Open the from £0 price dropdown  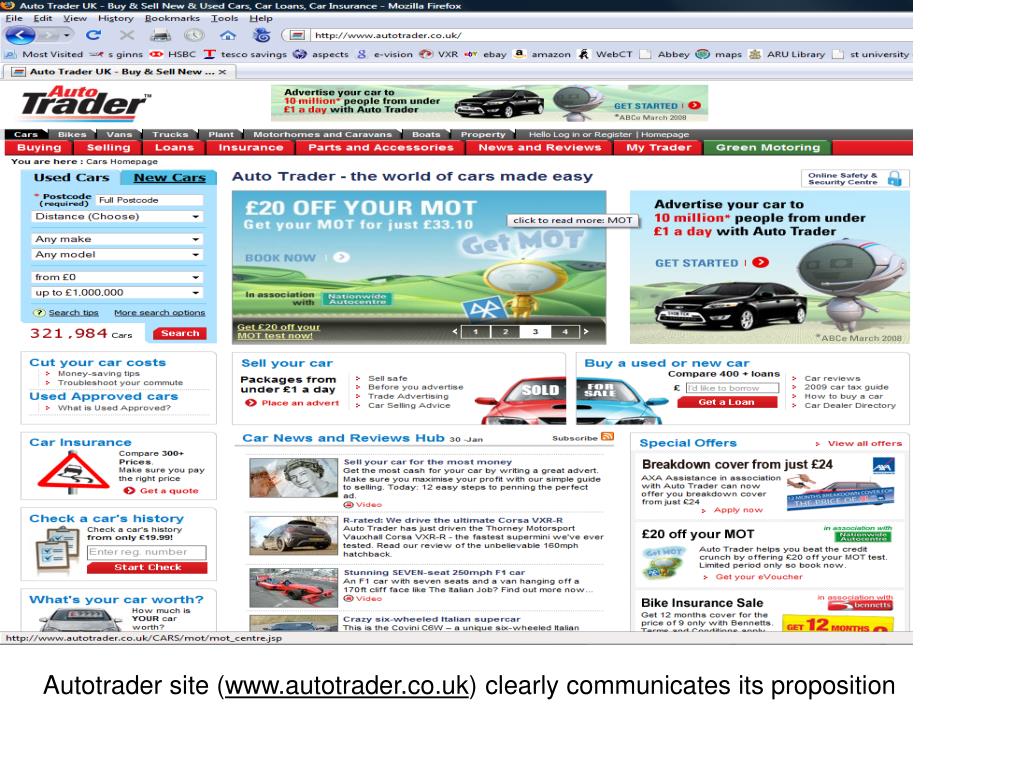click(x=118, y=277)
